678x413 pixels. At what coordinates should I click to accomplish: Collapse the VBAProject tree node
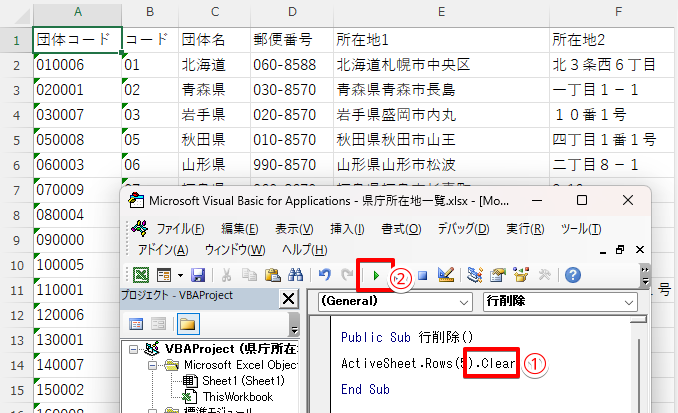click(x=133, y=349)
